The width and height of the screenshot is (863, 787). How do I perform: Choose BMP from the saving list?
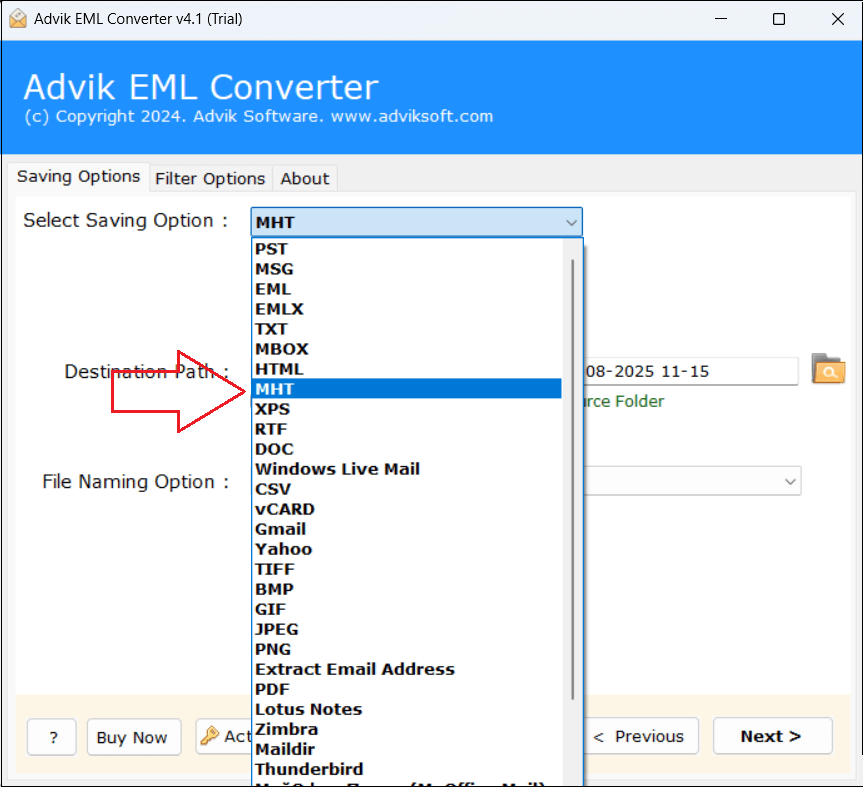point(406,589)
